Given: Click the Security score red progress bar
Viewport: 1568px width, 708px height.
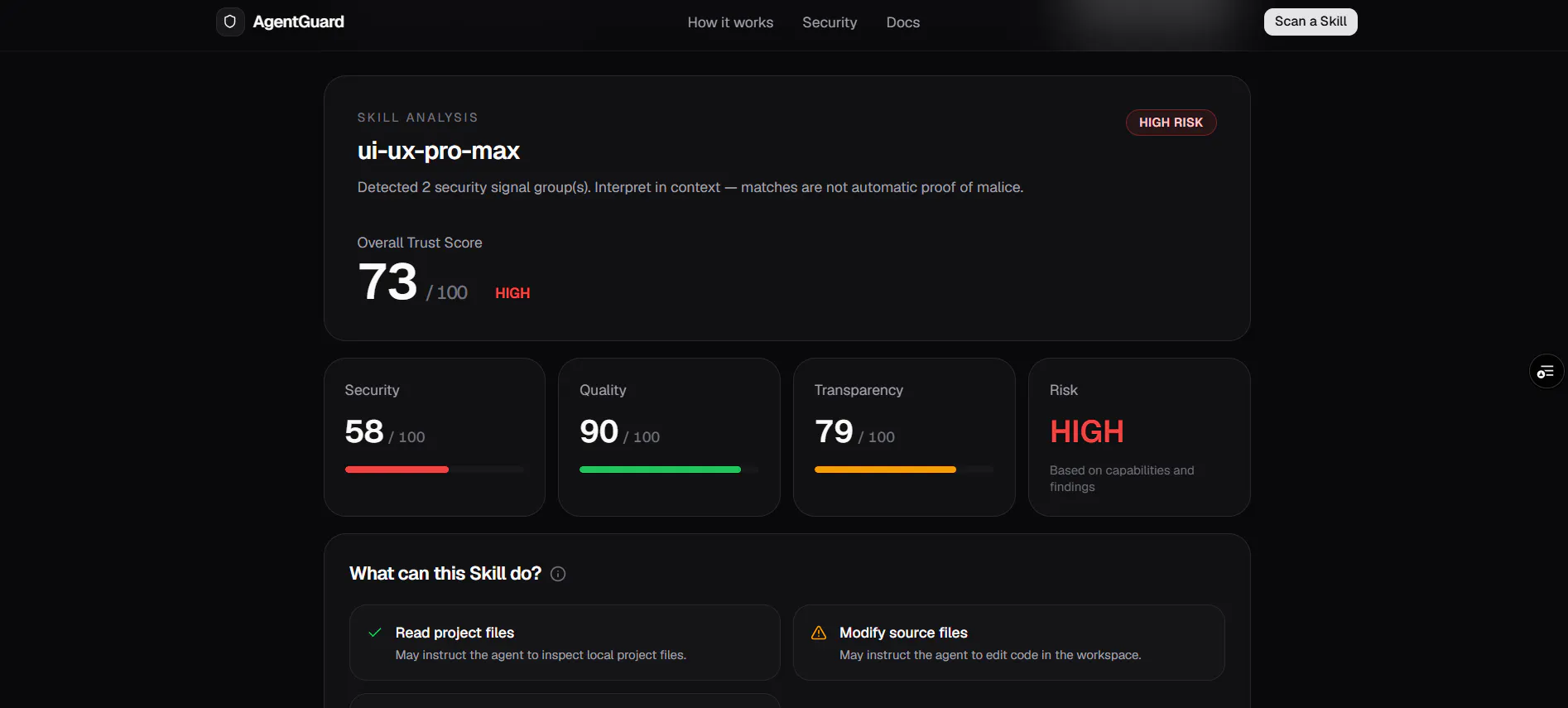Looking at the screenshot, I should pos(397,470).
